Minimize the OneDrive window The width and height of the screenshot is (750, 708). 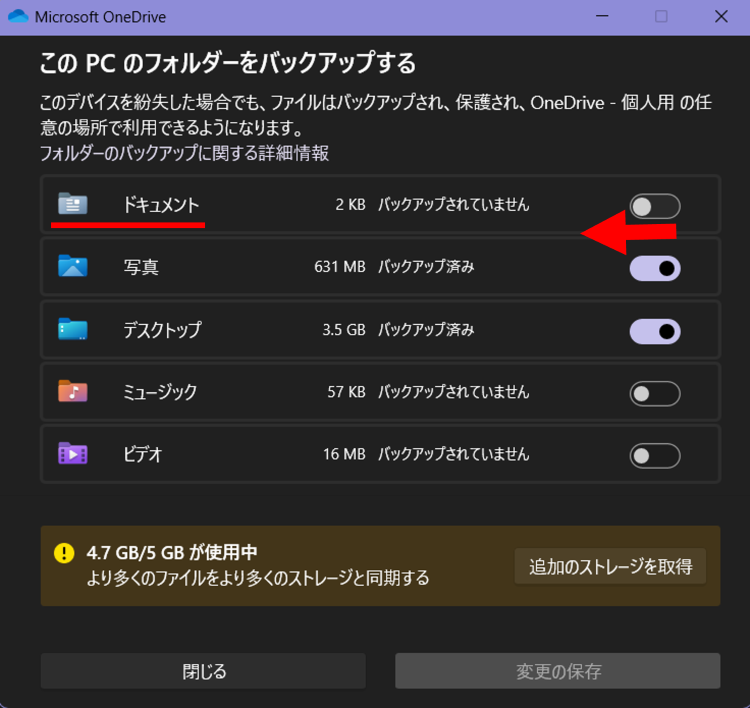click(x=602, y=16)
